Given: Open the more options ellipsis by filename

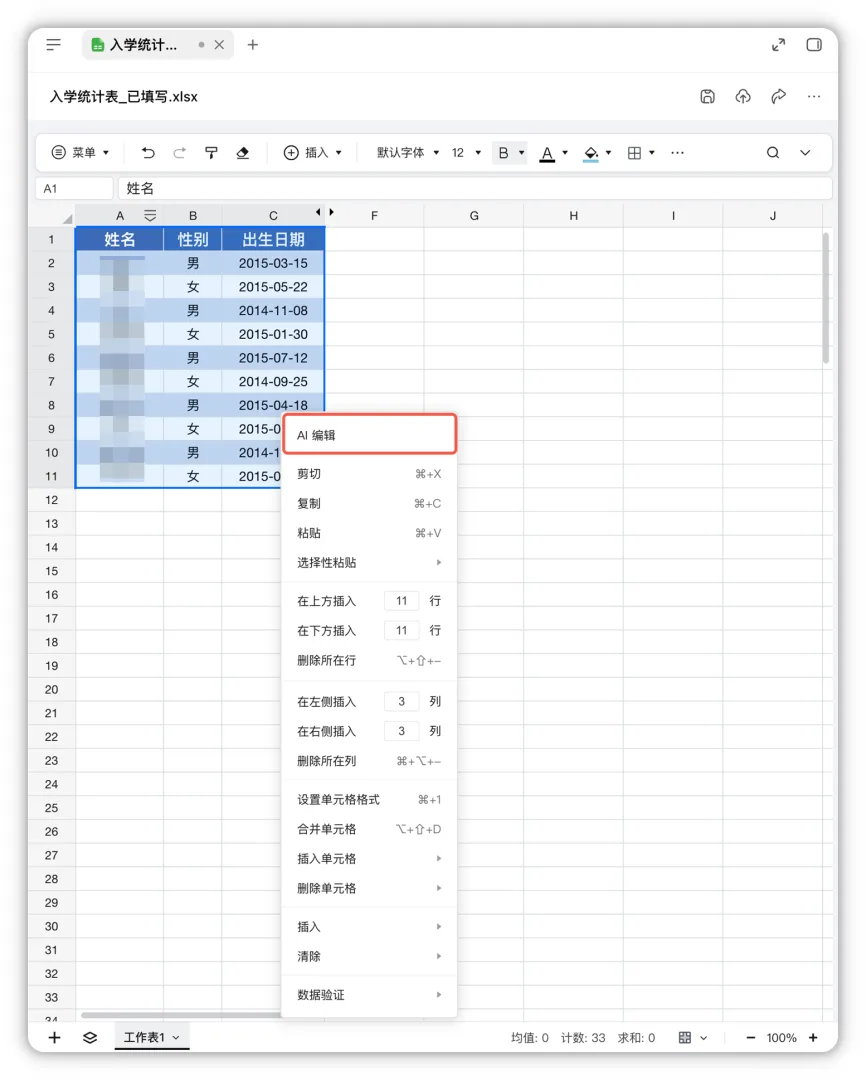Looking at the screenshot, I should (814, 96).
